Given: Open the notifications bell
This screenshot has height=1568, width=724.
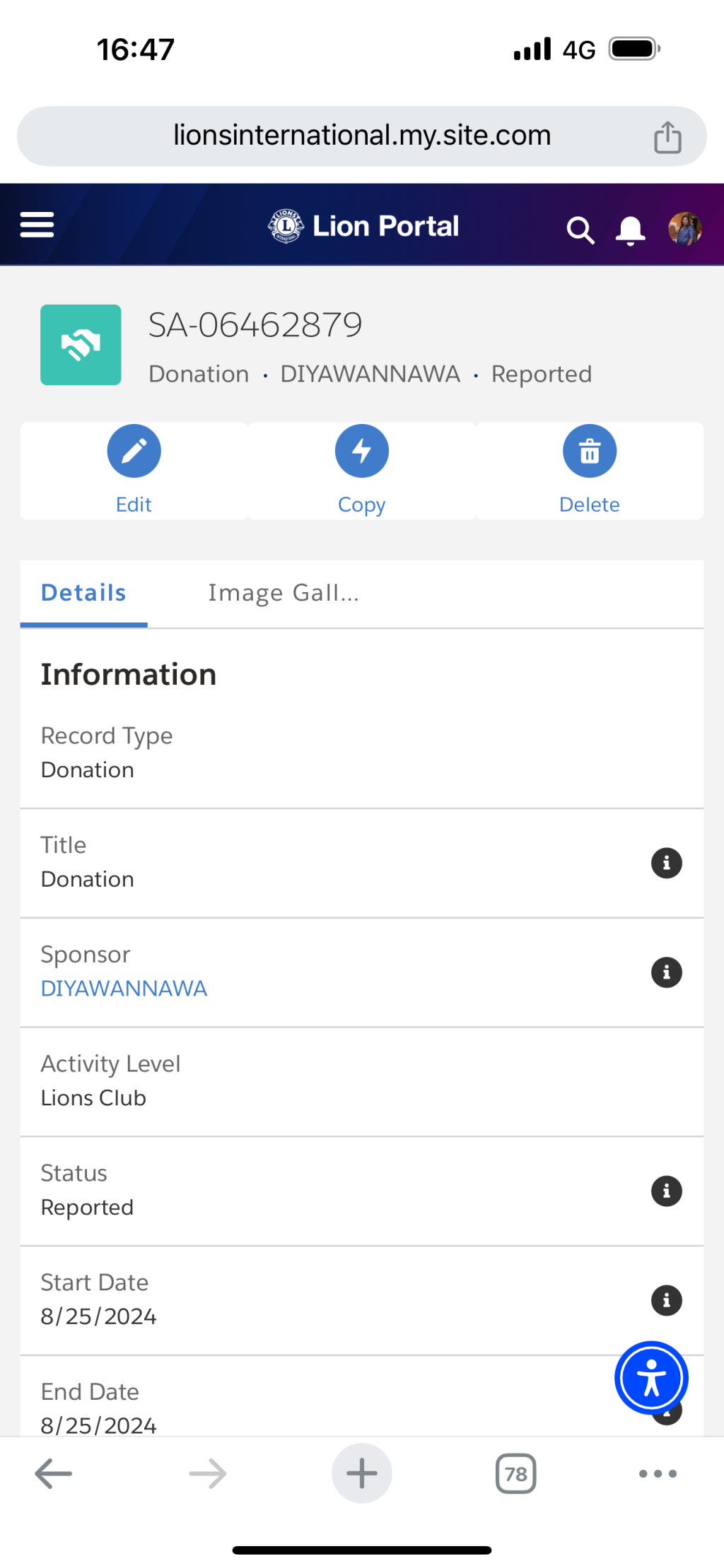Looking at the screenshot, I should (630, 230).
